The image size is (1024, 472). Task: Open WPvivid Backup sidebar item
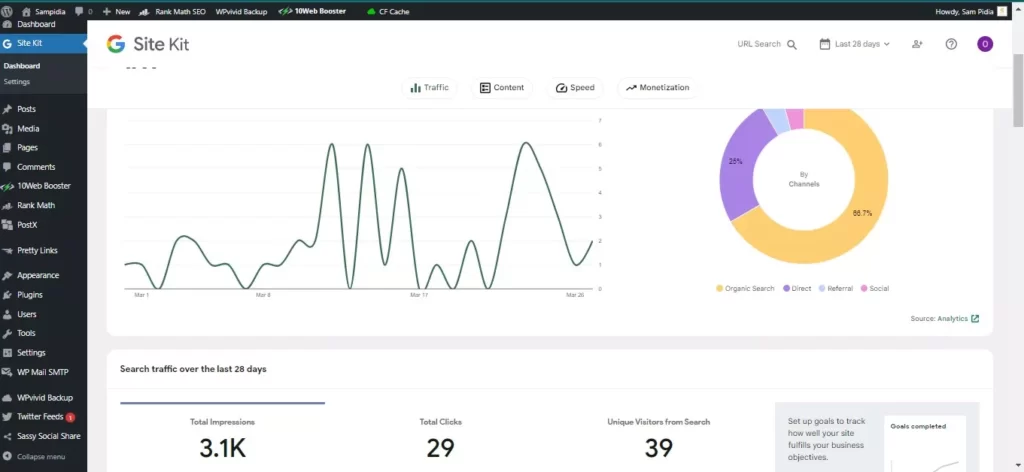point(43,398)
